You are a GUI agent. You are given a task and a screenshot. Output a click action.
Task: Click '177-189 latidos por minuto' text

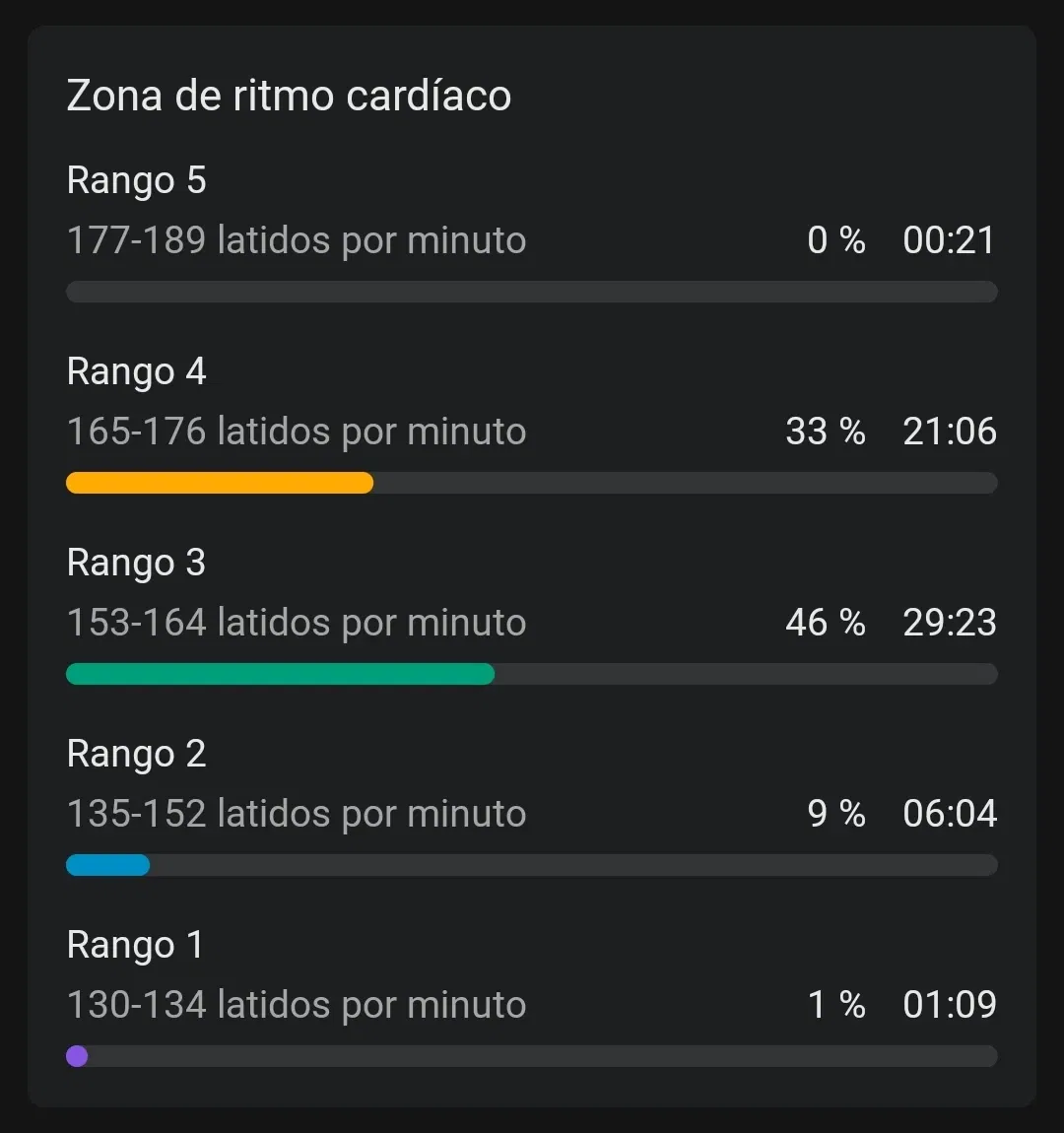[297, 240]
